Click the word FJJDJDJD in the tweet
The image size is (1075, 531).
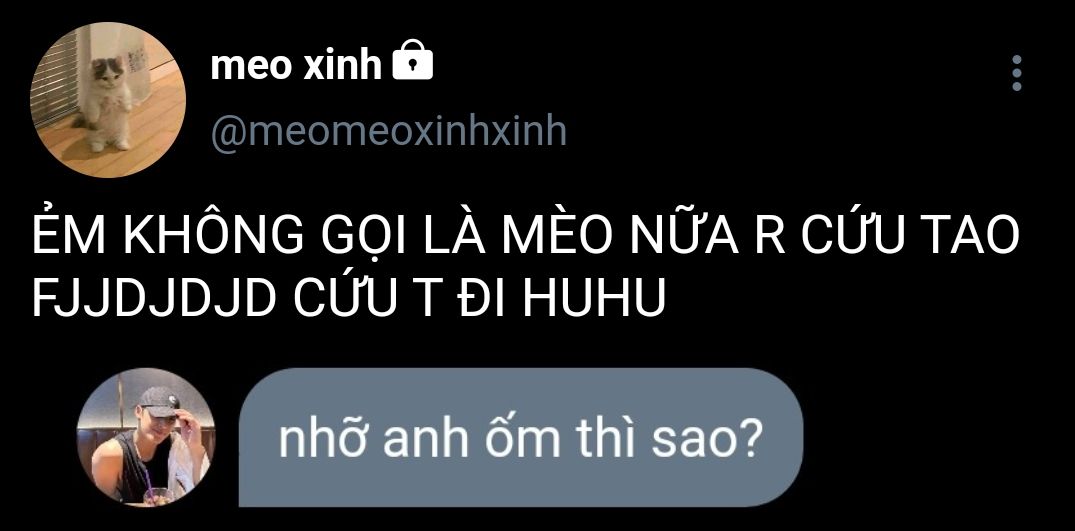(154, 298)
